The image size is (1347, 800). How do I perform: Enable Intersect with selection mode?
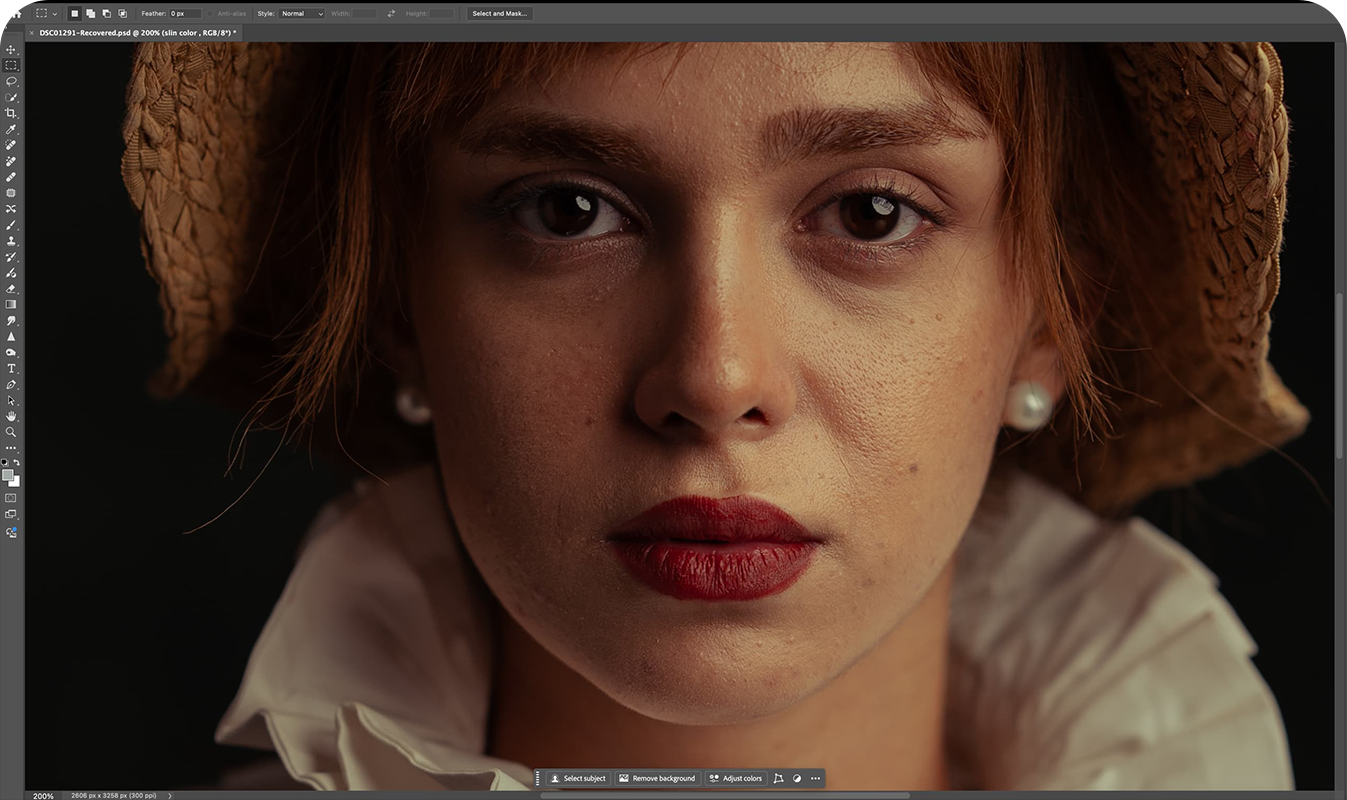click(x=122, y=13)
